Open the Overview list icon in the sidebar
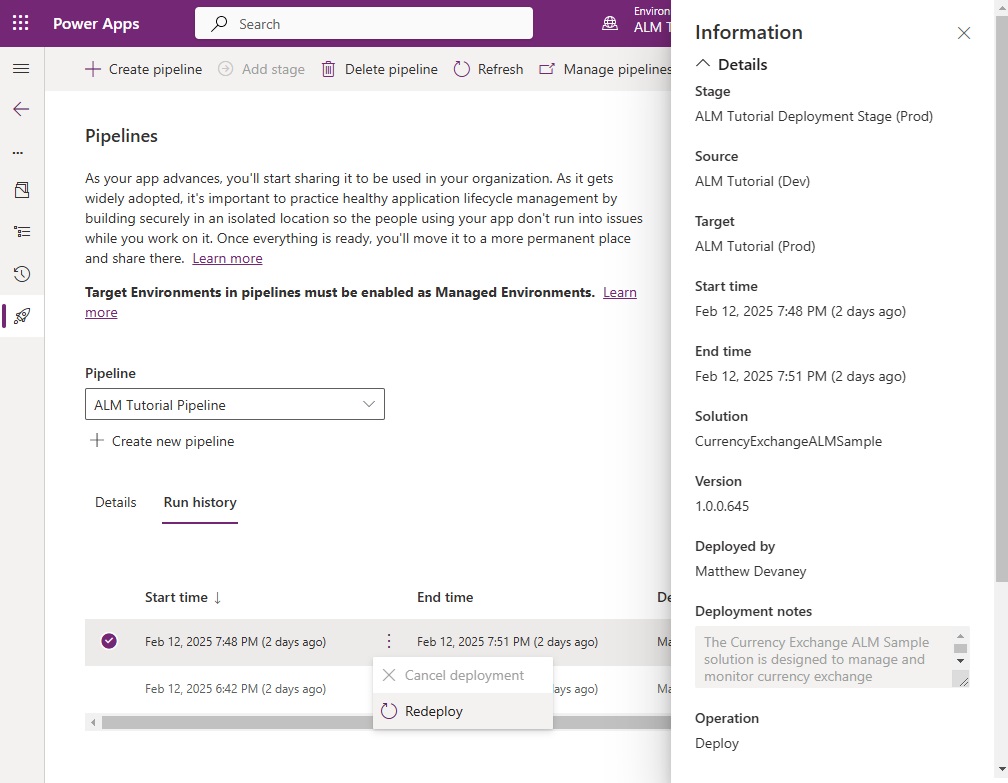1008x783 pixels. (x=22, y=232)
